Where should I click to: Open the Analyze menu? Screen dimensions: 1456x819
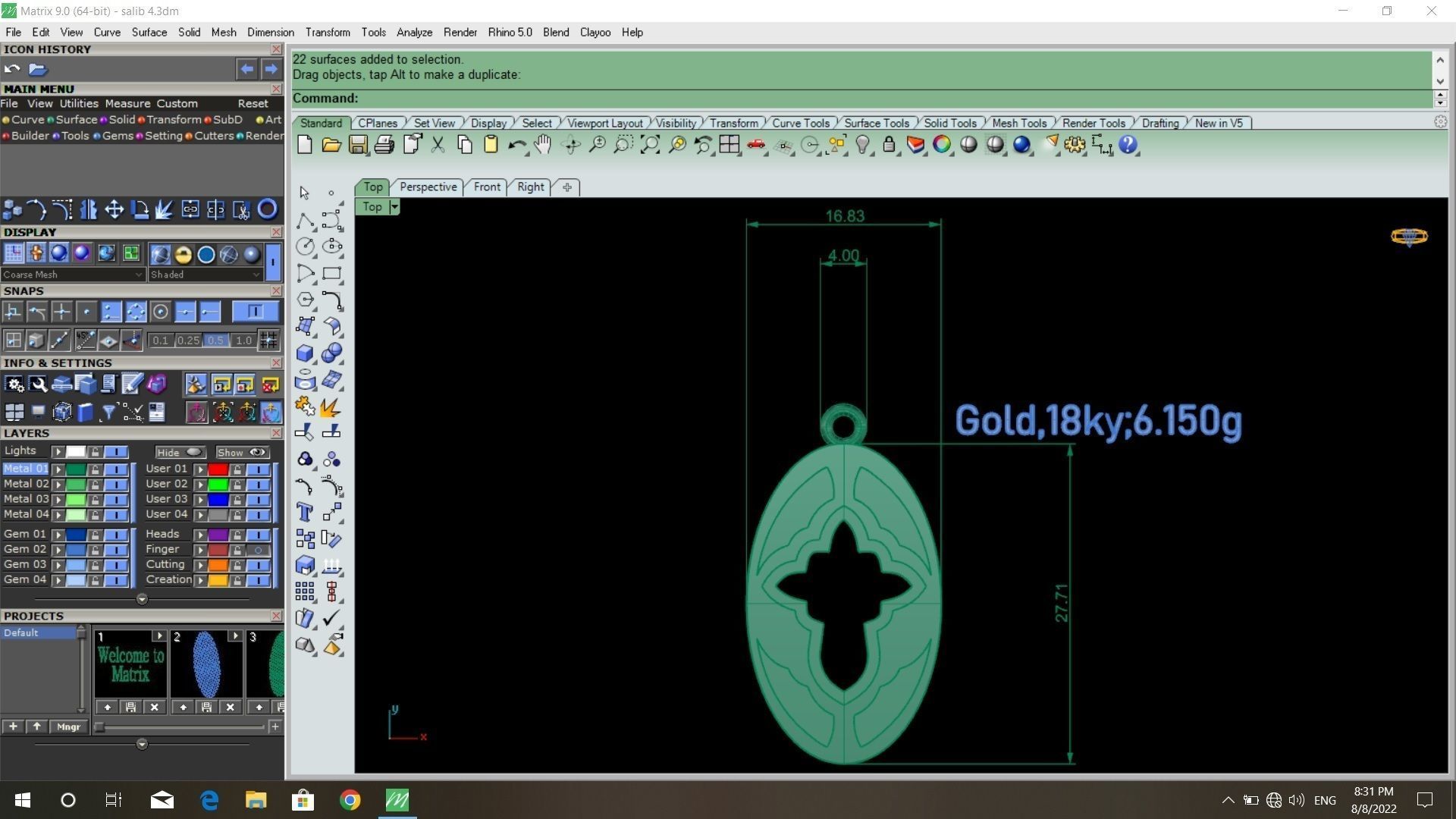(414, 32)
